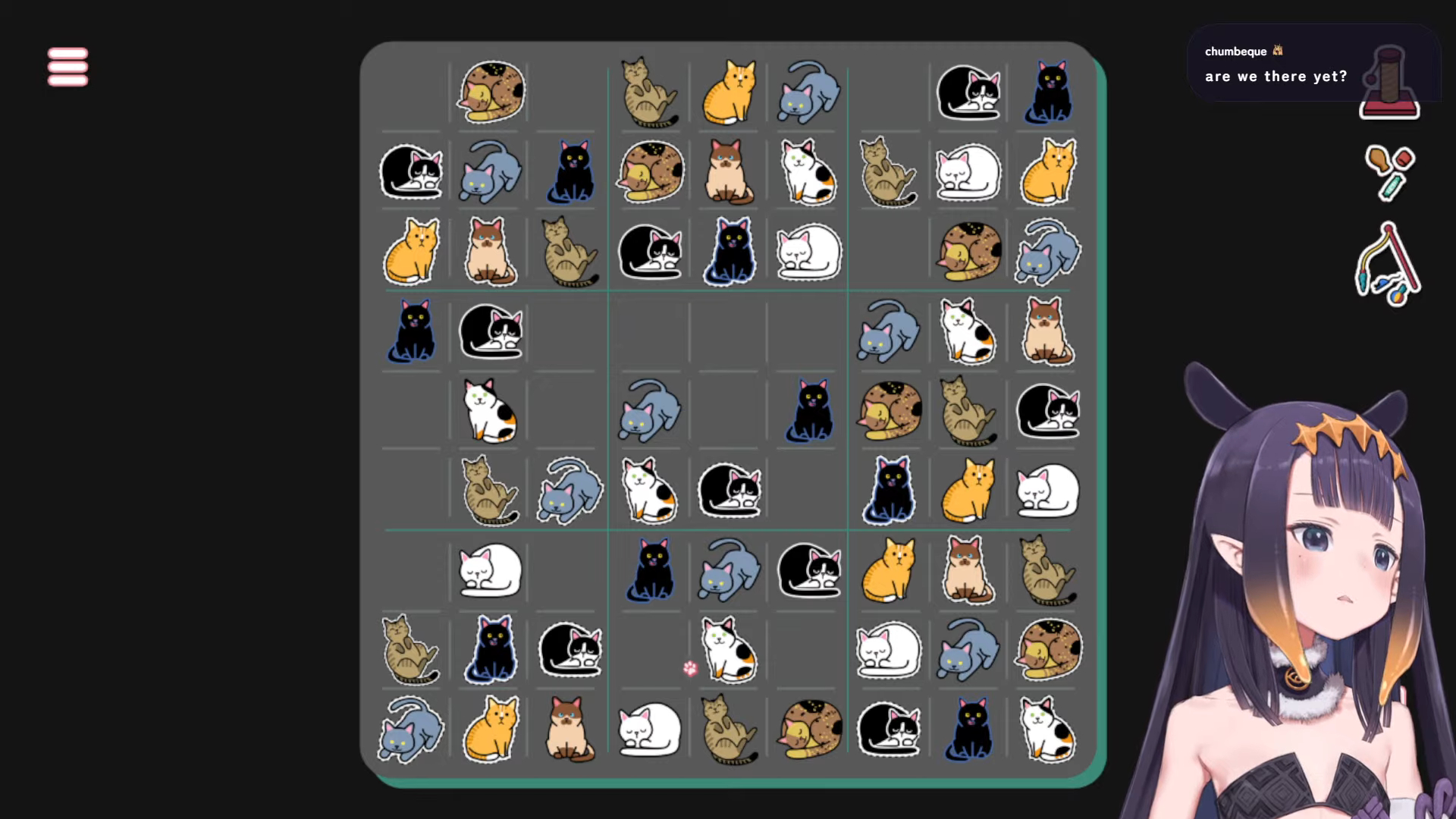Select the empty cell at the board's center
Viewport: 1456px width, 819px height.
(x=729, y=410)
